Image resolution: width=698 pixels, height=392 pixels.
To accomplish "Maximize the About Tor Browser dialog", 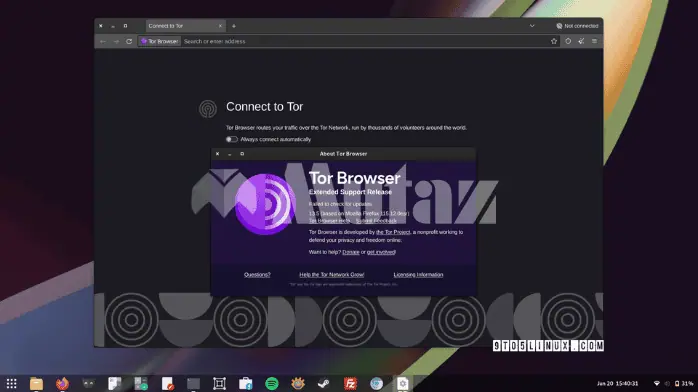I will 242,154.
